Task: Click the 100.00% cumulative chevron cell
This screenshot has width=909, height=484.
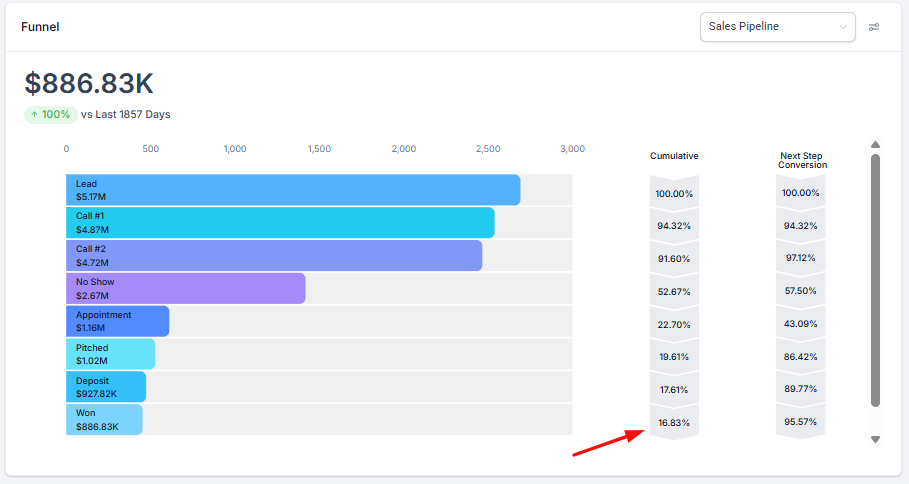Action: (674, 193)
